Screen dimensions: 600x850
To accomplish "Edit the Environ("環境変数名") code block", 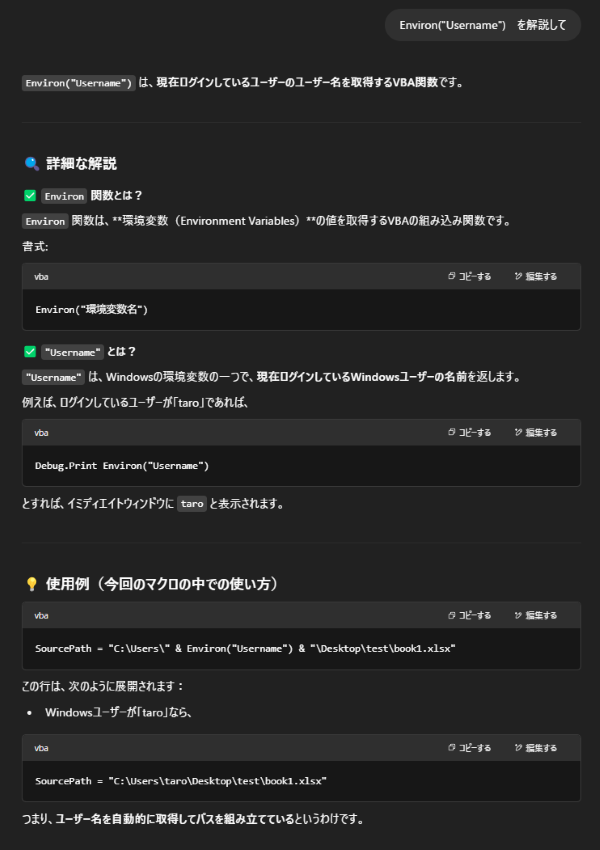I will click(x=536, y=276).
